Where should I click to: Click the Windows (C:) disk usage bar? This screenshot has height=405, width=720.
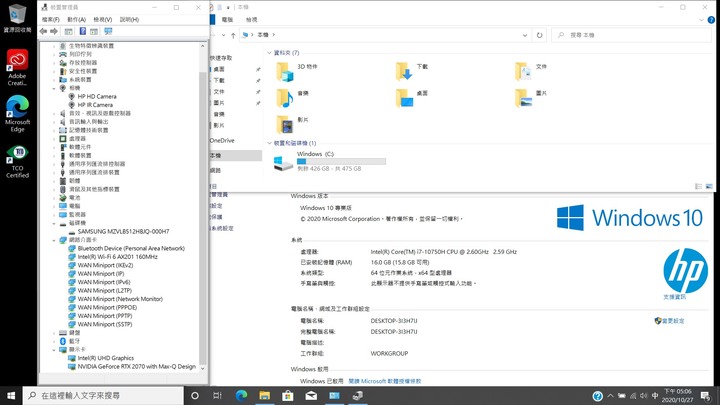coord(341,162)
